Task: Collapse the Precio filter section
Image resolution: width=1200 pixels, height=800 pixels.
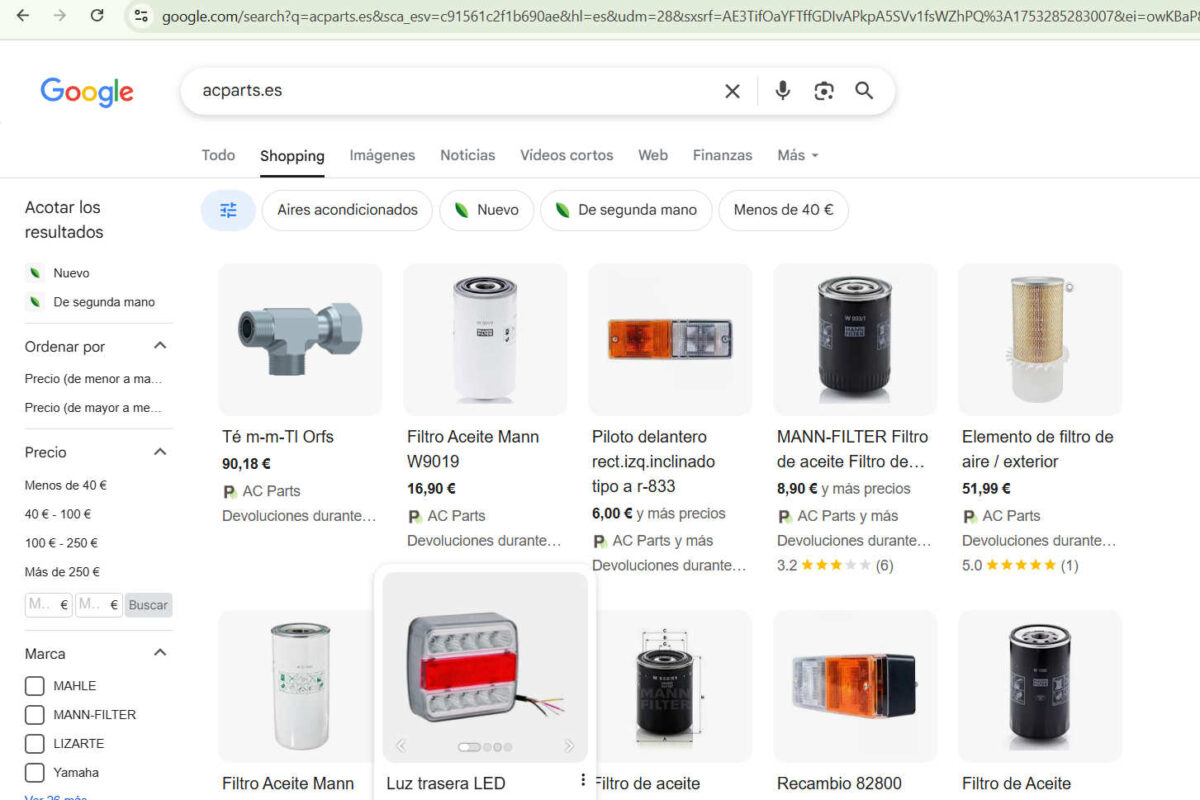Action: (x=159, y=452)
